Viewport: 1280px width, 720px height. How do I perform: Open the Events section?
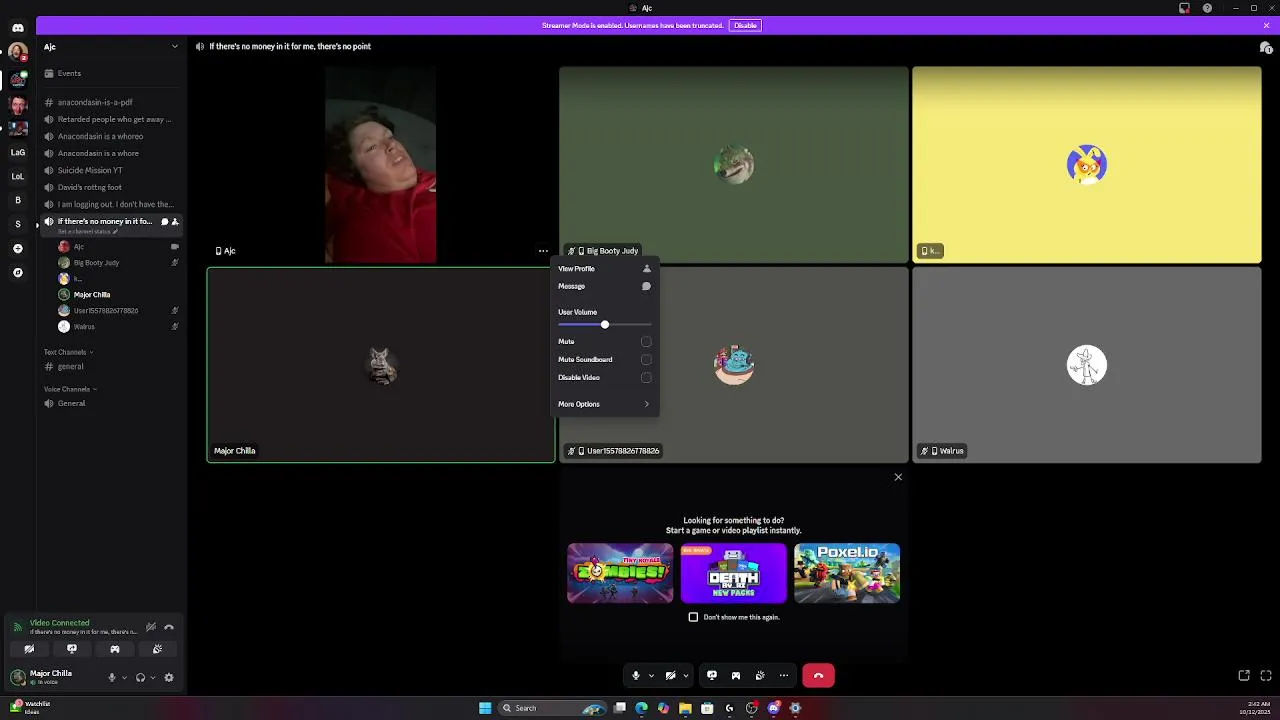(111, 73)
